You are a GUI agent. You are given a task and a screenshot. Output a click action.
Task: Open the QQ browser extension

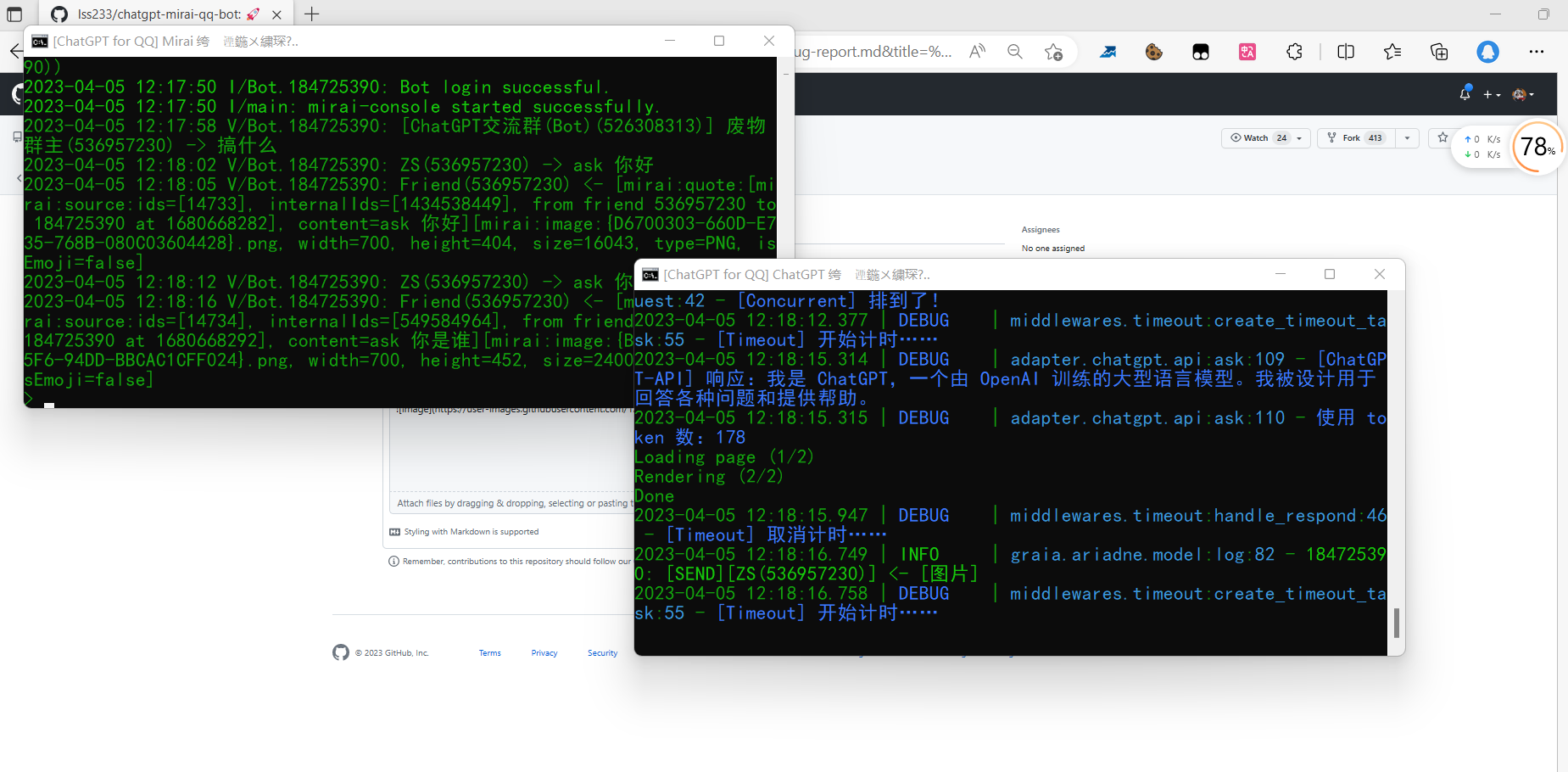(x=1487, y=52)
